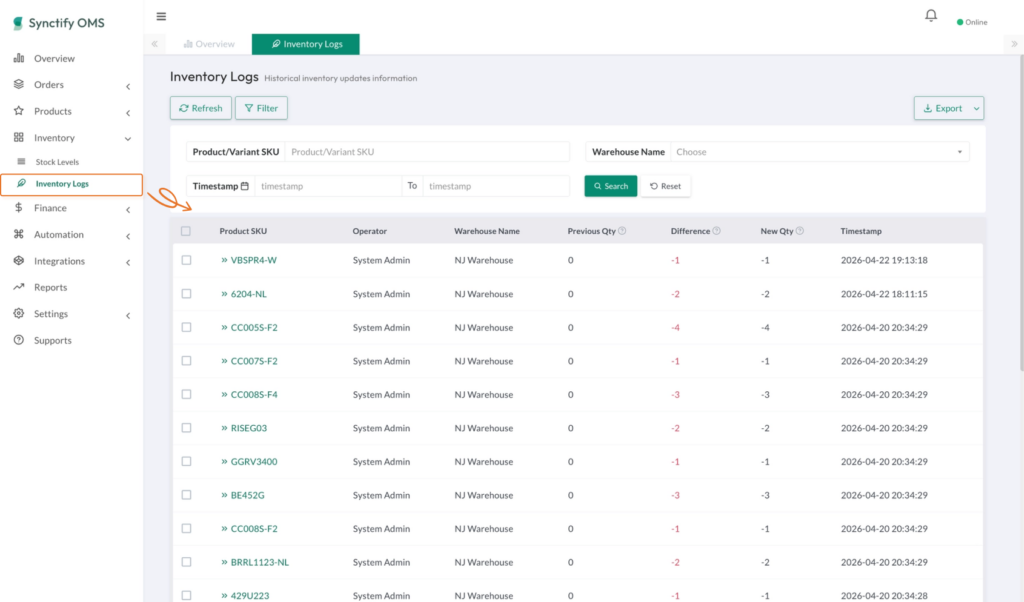Click the page vertical scrollbar
This screenshot has height=602, width=1024.
pyautogui.click(x=1021, y=215)
